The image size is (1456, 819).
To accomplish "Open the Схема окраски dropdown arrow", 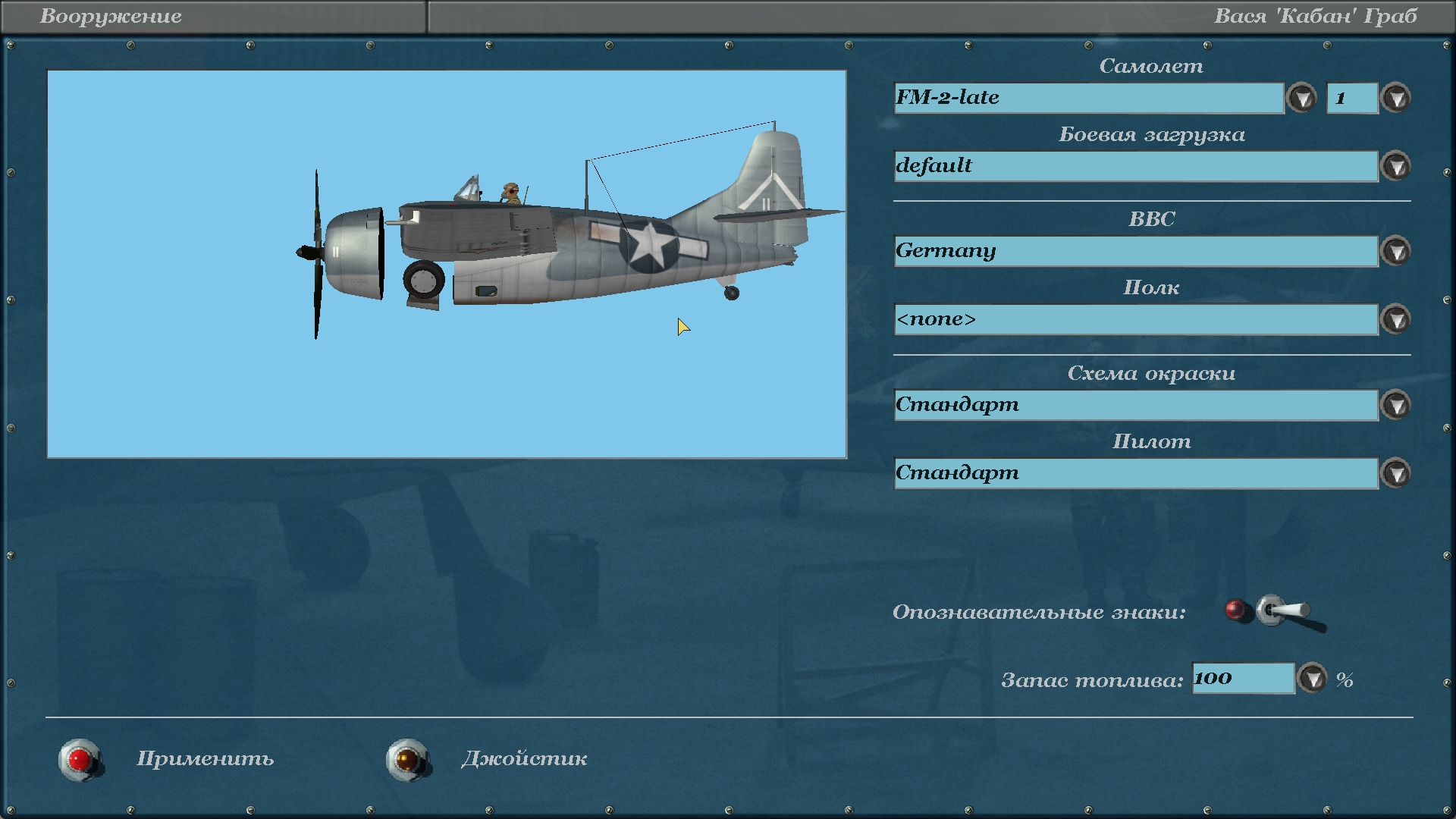I will coord(1396,406).
